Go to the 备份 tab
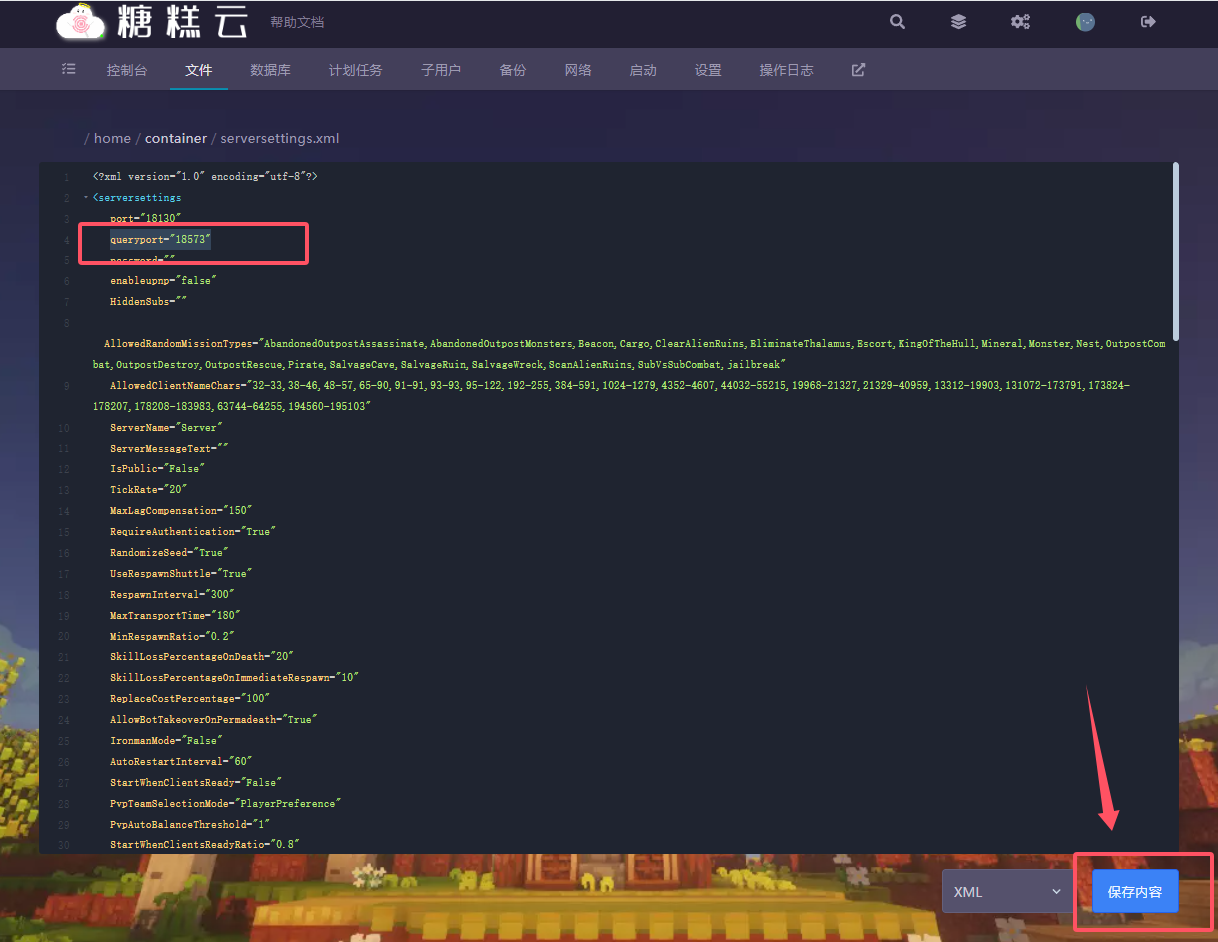 (x=512, y=70)
